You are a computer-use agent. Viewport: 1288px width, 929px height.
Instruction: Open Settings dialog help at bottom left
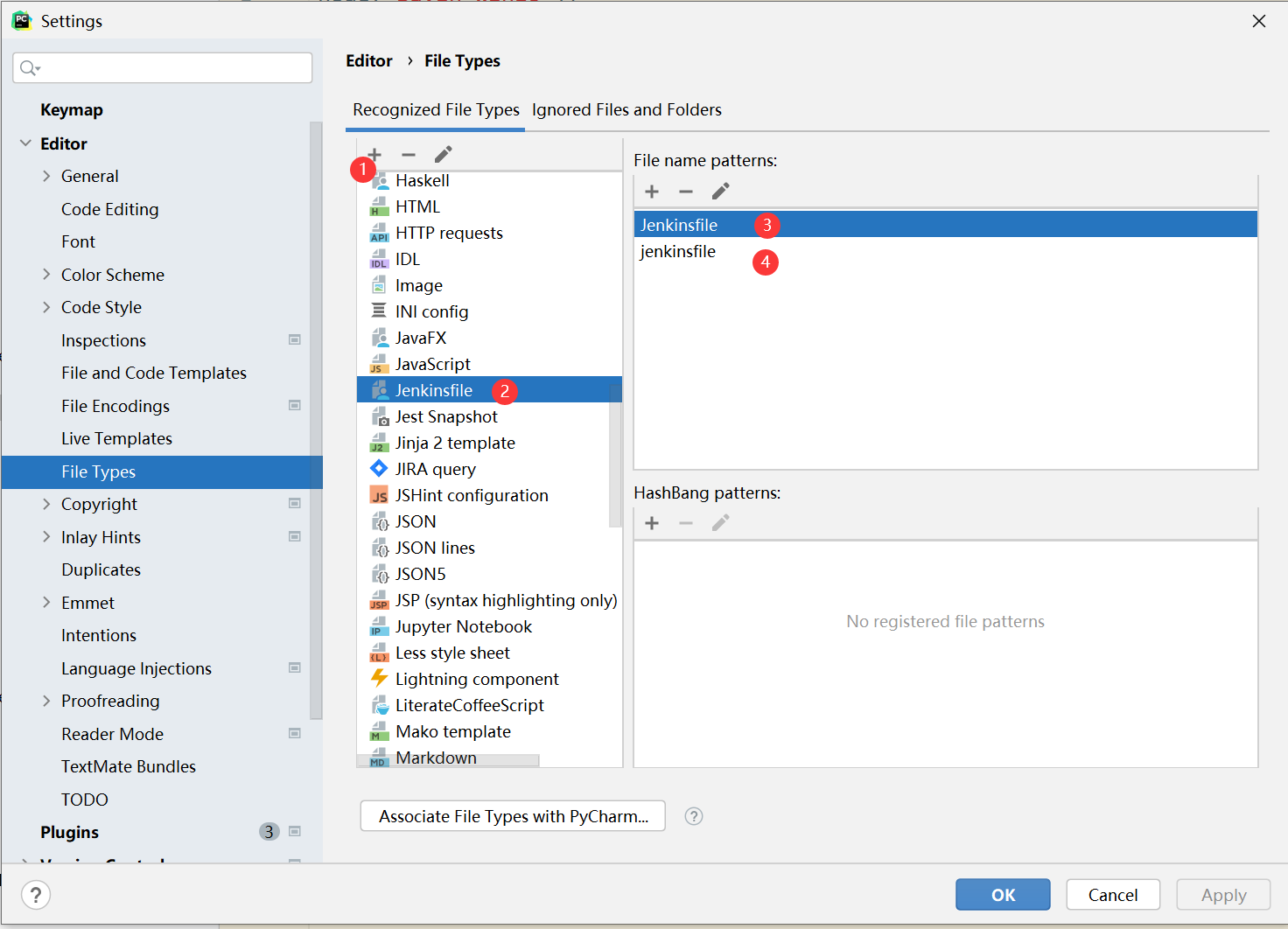pyautogui.click(x=36, y=895)
